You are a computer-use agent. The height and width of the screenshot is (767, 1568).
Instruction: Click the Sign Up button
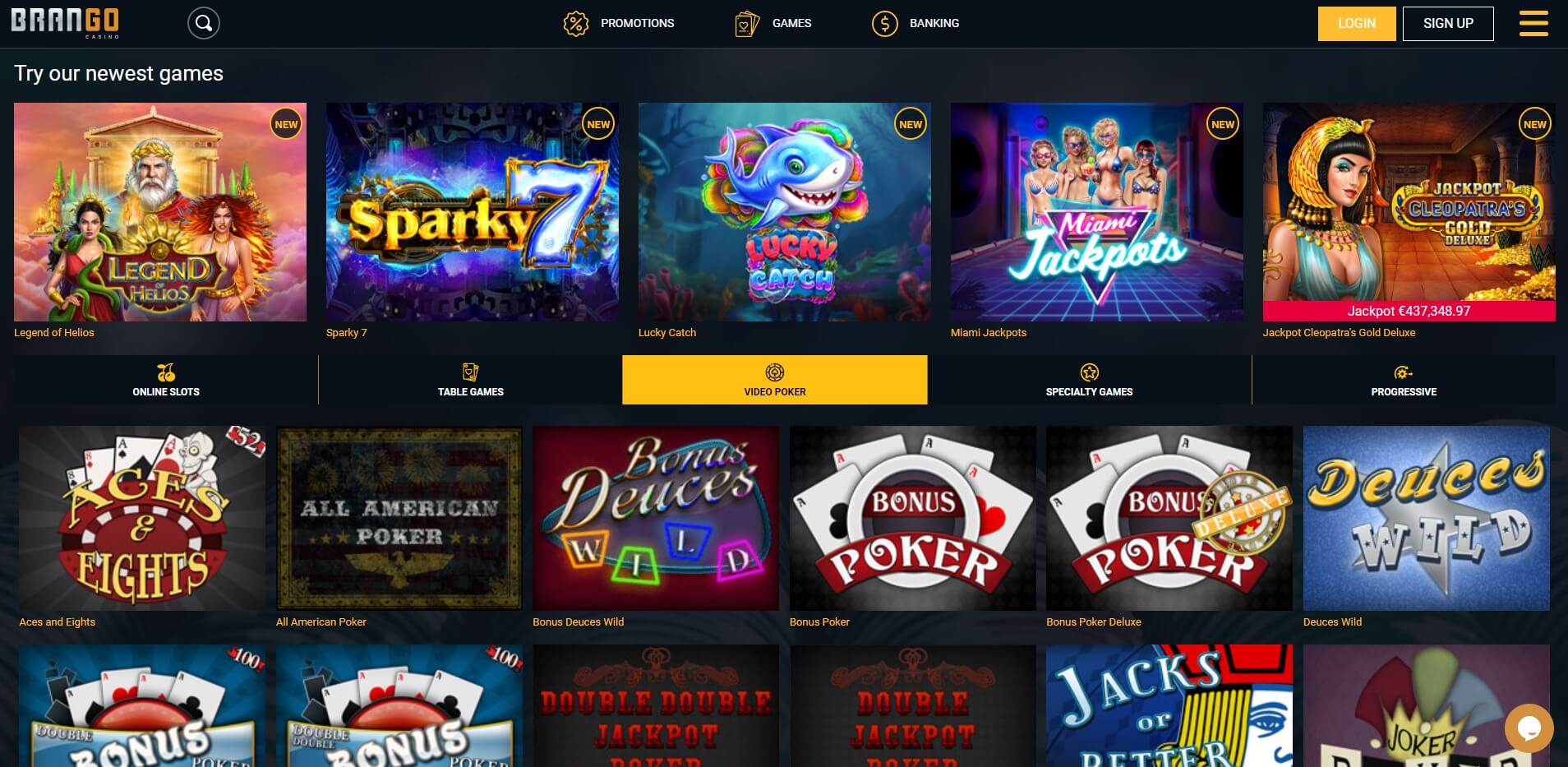pos(1448,24)
